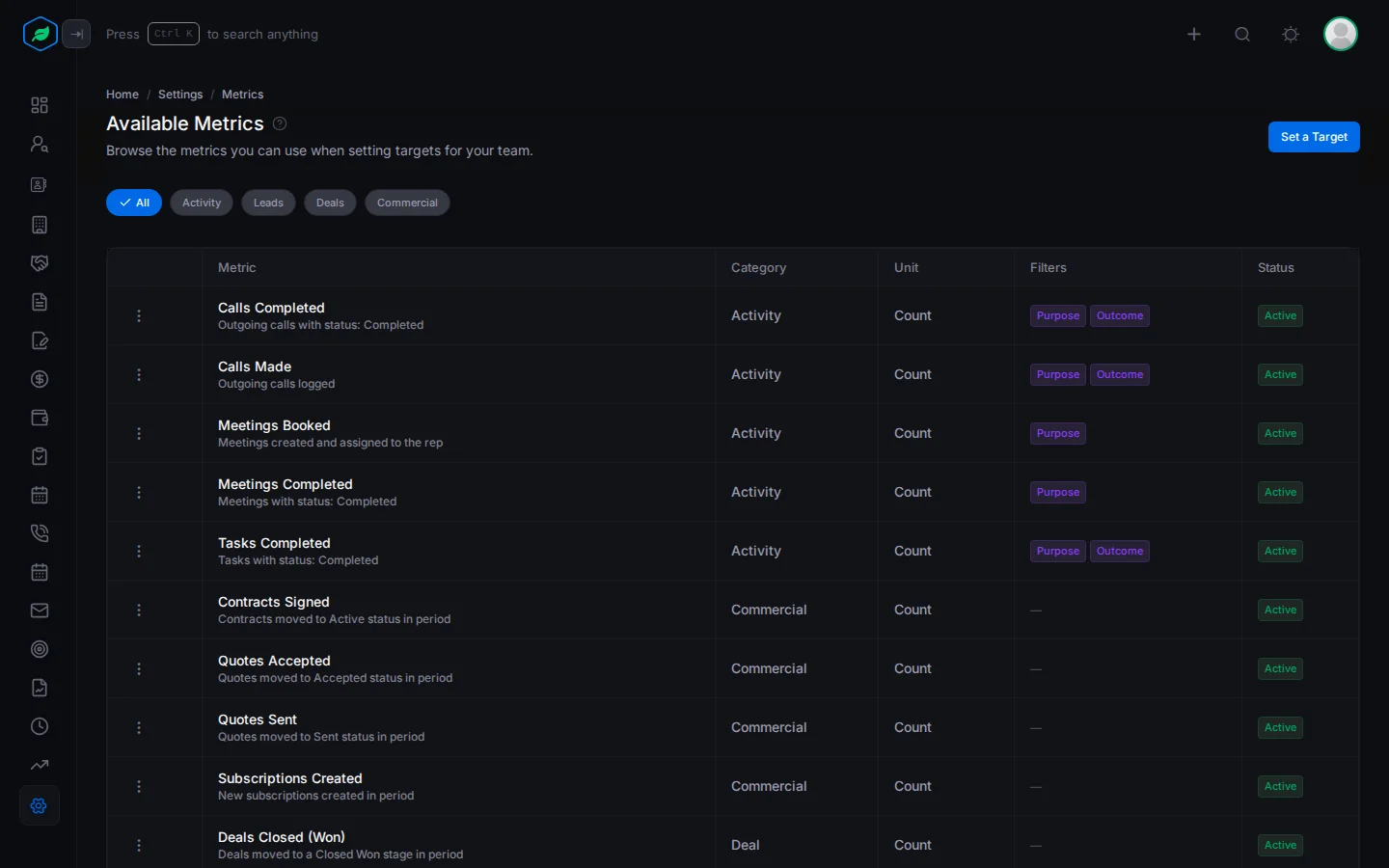Viewport: 1389px width, 868px height.
Task: Click the settings gear icon in sidebar
Action: [x=40, y=805]
